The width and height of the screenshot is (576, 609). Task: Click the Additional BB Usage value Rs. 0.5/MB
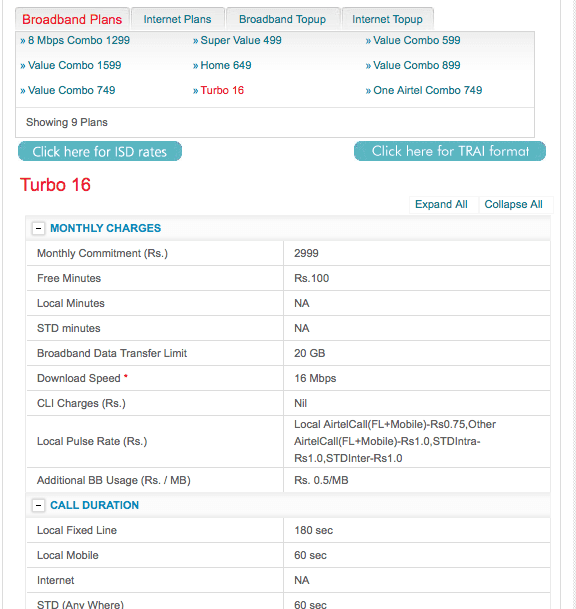pyautogui.click(x=321, y=480)
